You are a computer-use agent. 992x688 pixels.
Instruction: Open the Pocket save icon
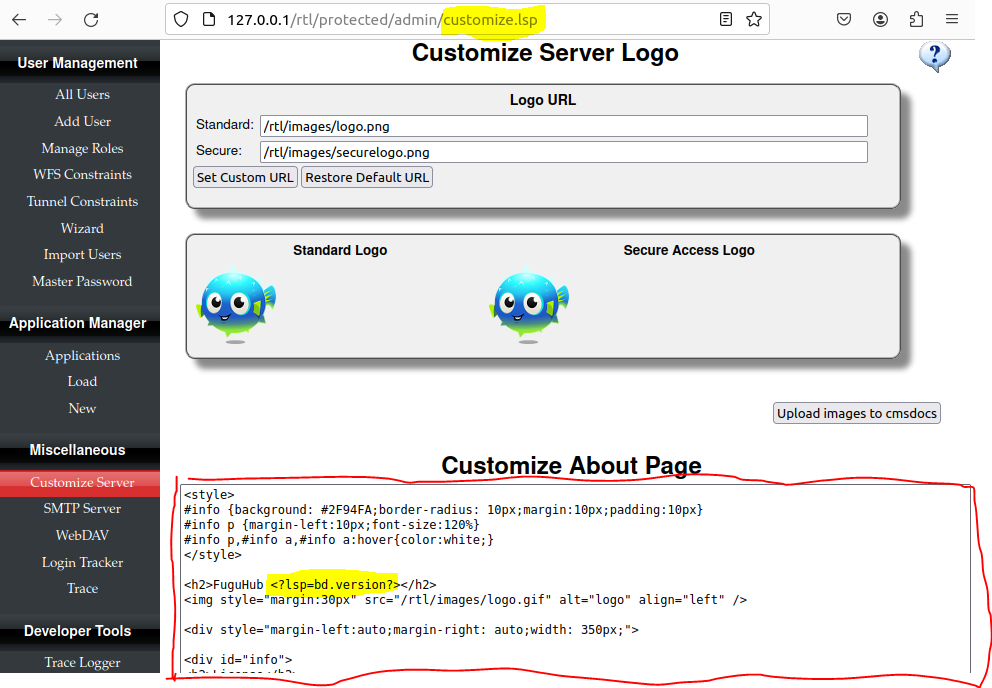pyautogui.click(x=844, y=20)
